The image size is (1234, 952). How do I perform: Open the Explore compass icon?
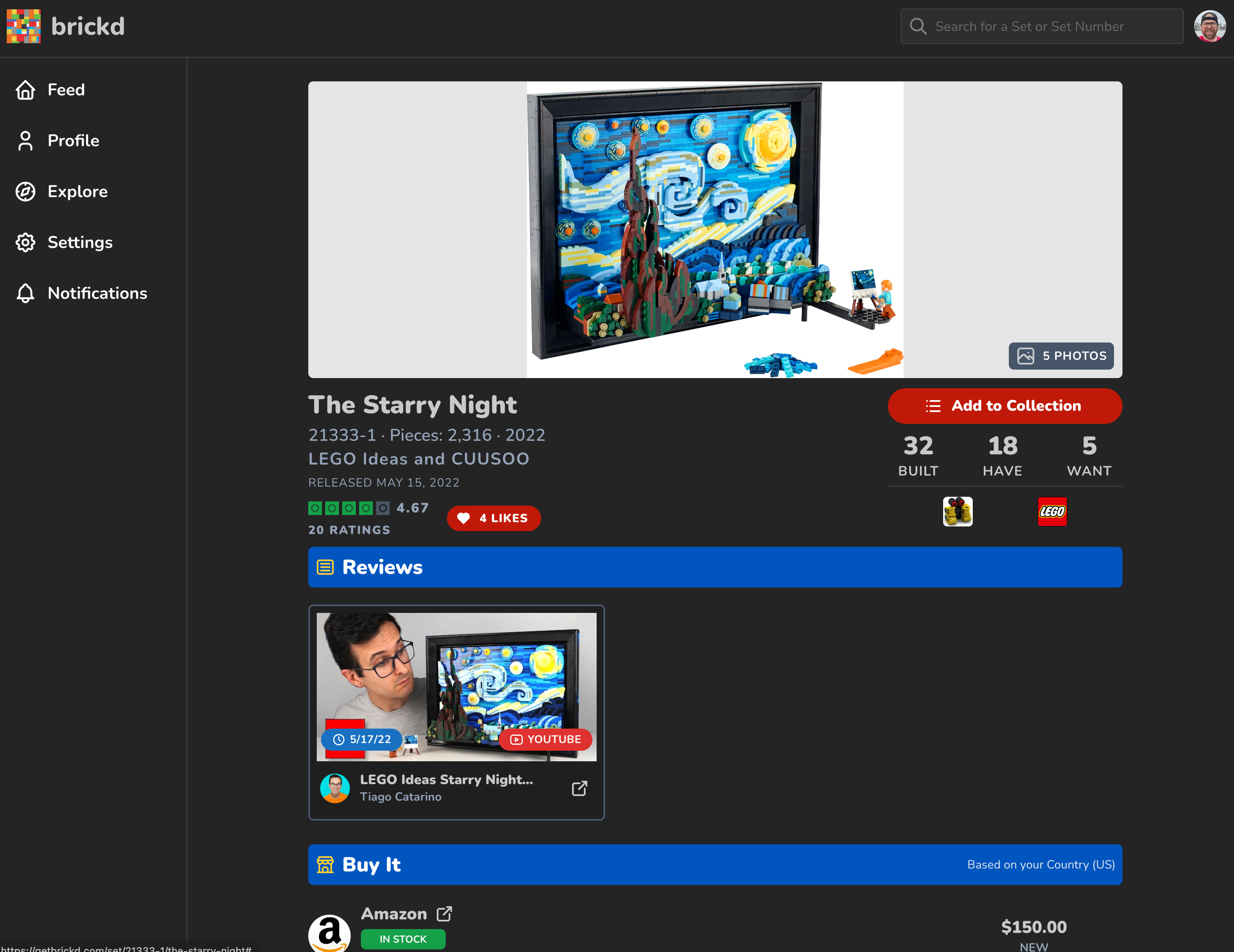[x=25, y=192]
